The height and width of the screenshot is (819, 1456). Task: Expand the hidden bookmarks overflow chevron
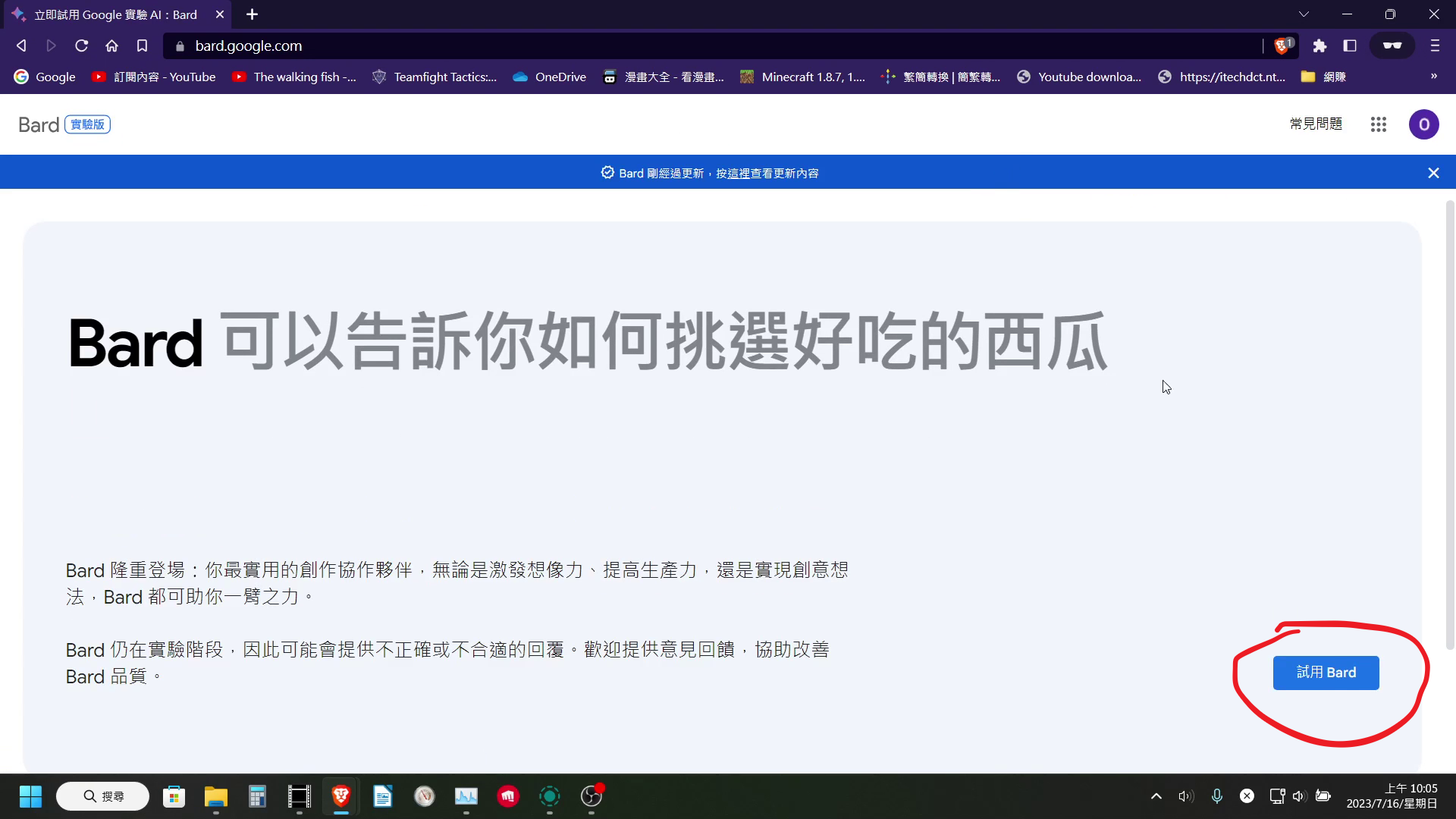[x=1433, y=77]
